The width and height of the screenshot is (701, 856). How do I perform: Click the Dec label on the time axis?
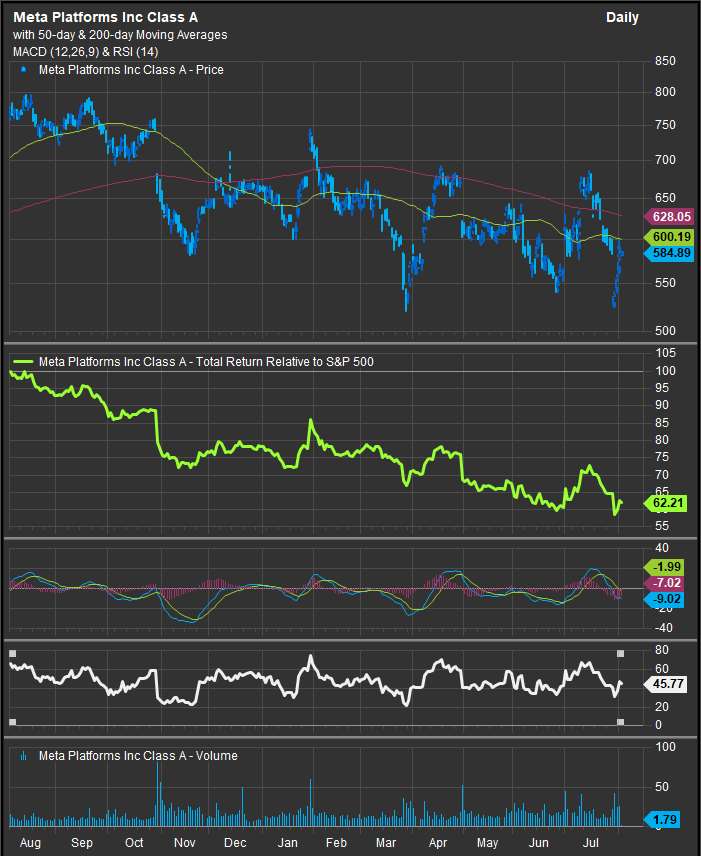click(x=235, y=842)
